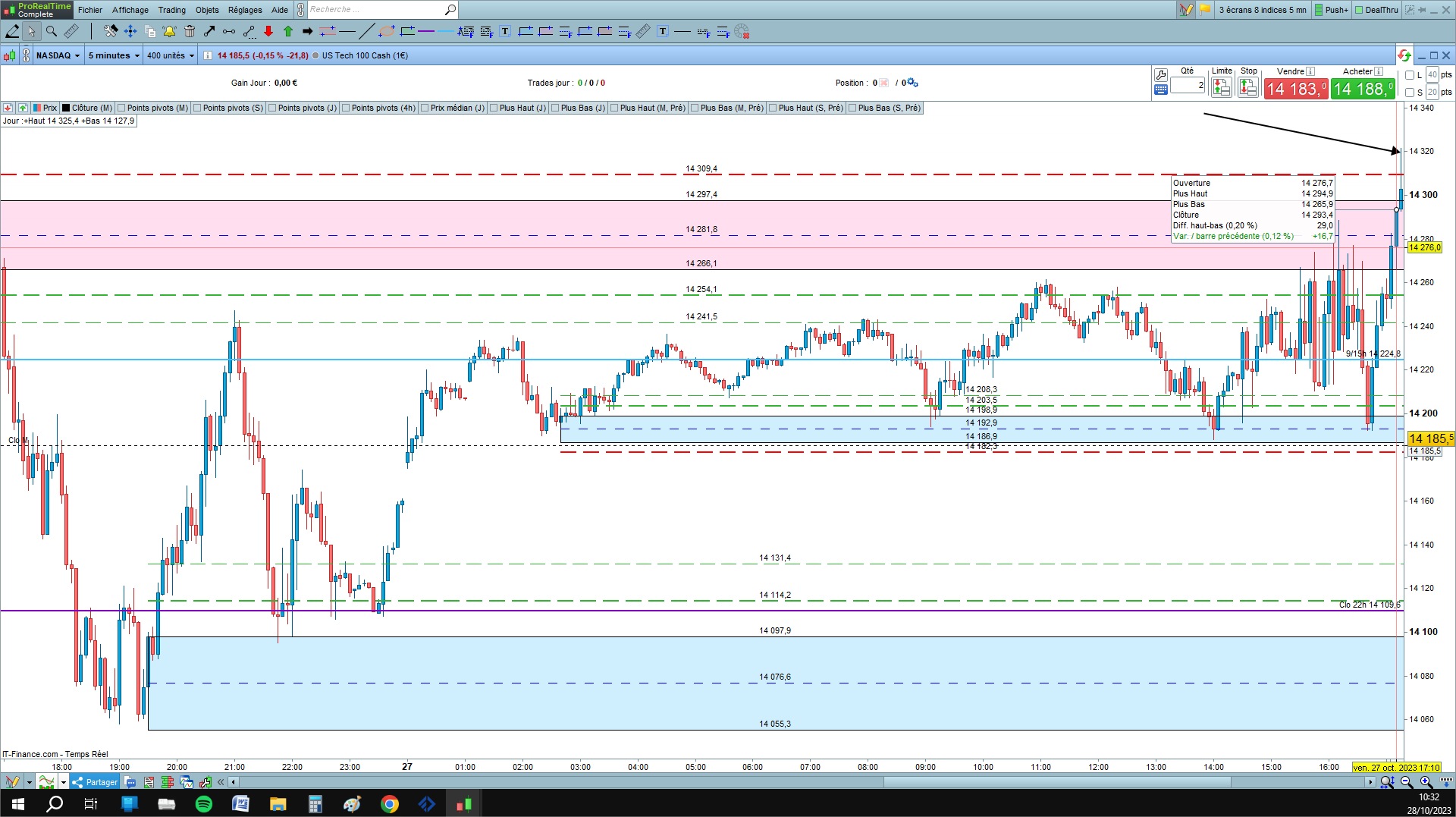
Task: Click the copy objects icon
Action: tap(150, 31)
